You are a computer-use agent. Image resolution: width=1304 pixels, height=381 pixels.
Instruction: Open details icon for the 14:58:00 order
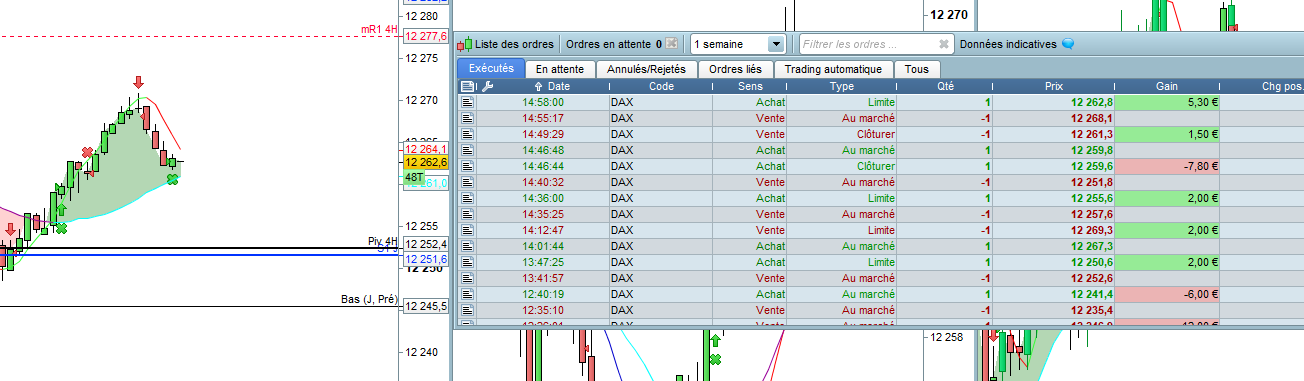click(x=467, y=102)
